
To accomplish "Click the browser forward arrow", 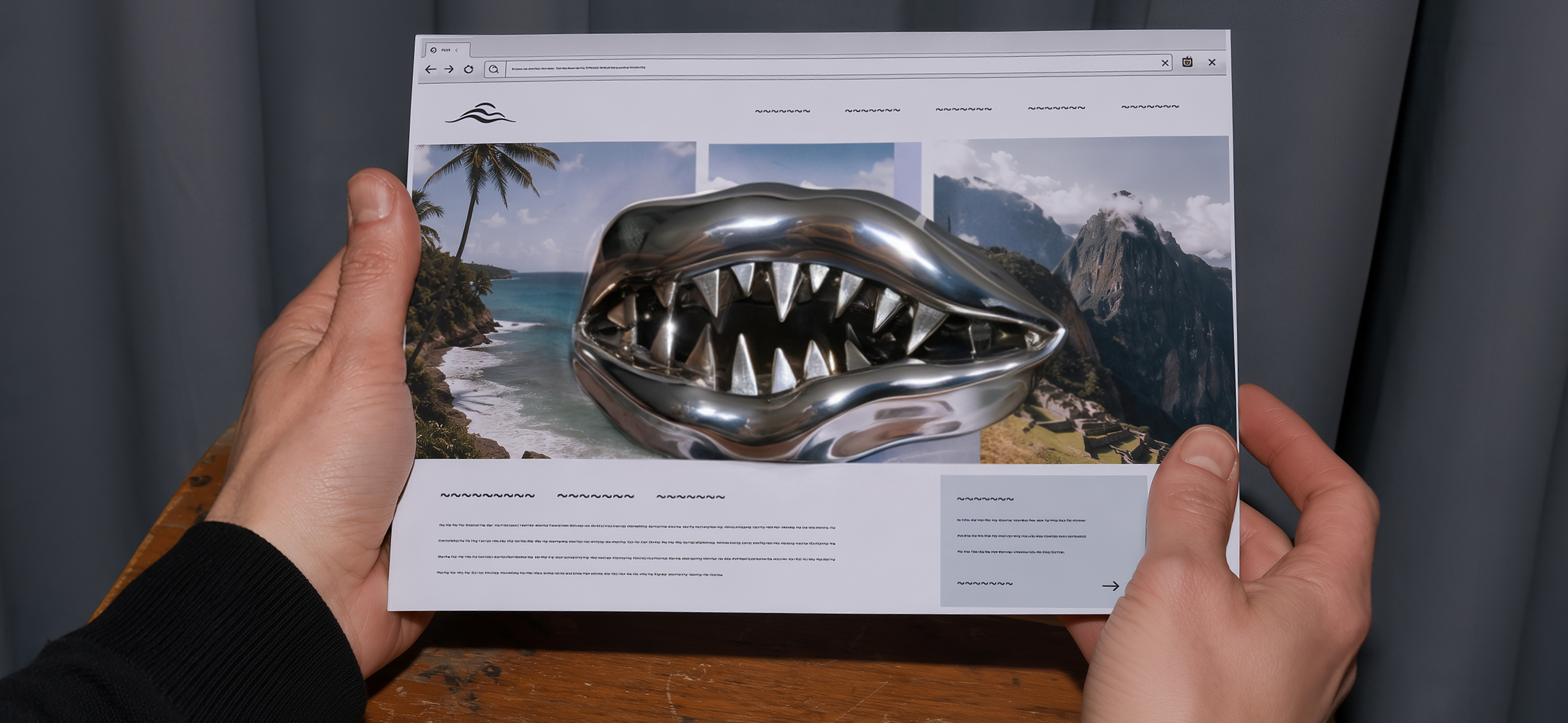I will [449, 69].
